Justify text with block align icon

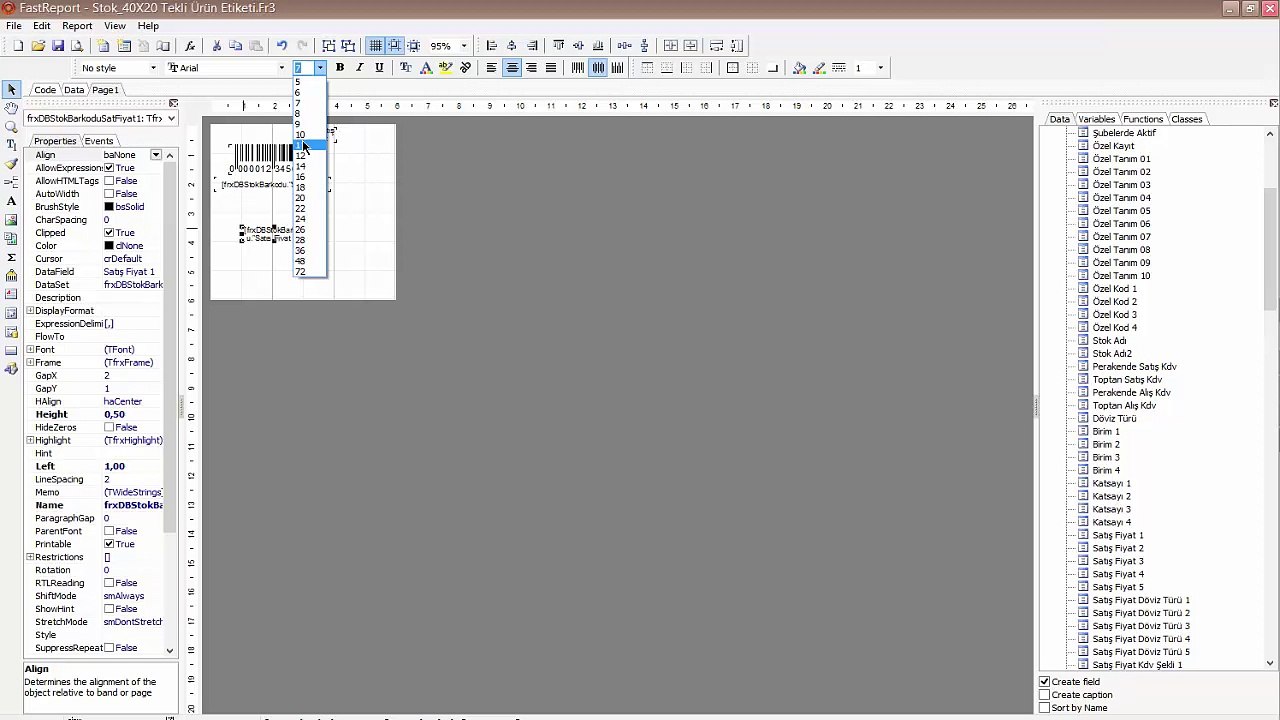[551, 68]
